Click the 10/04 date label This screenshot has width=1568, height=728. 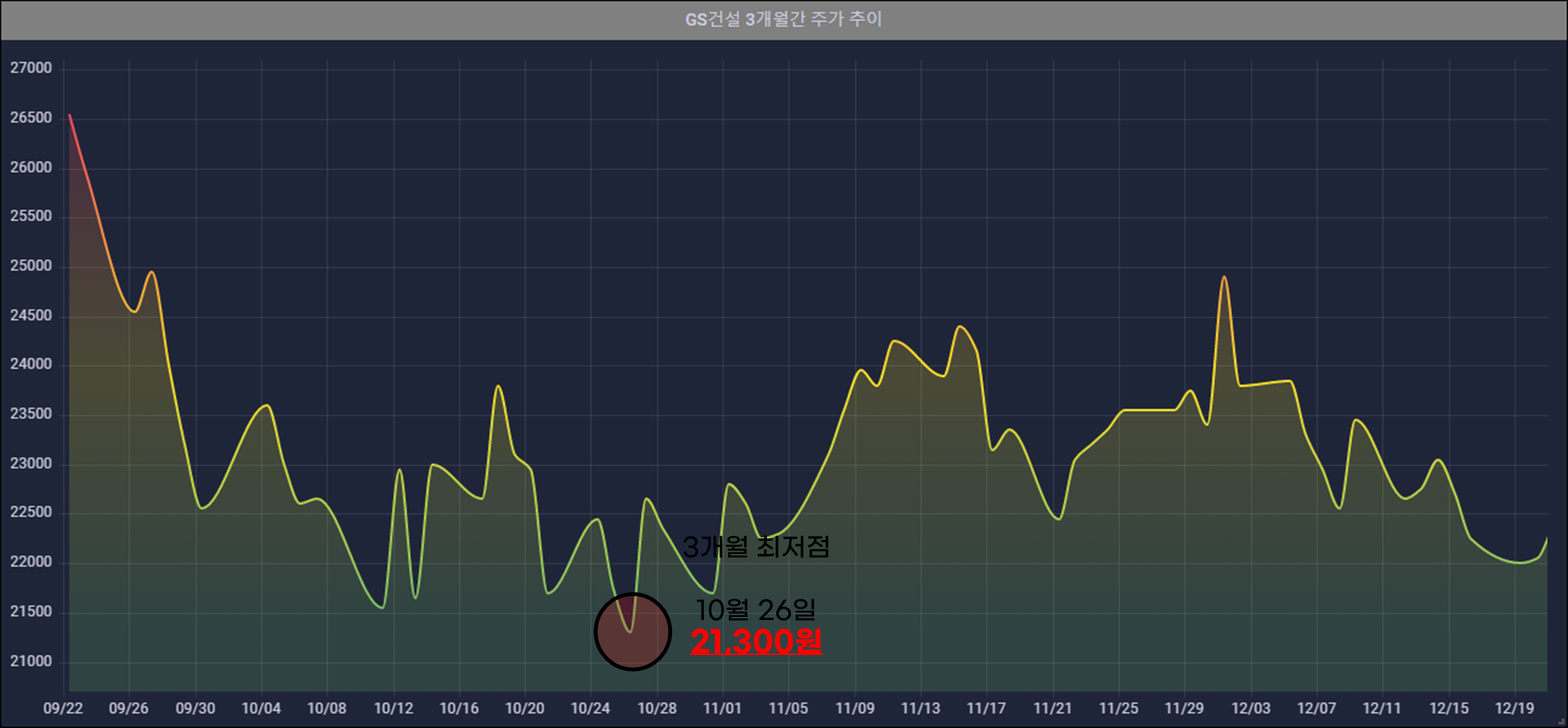tap(261, 709)
